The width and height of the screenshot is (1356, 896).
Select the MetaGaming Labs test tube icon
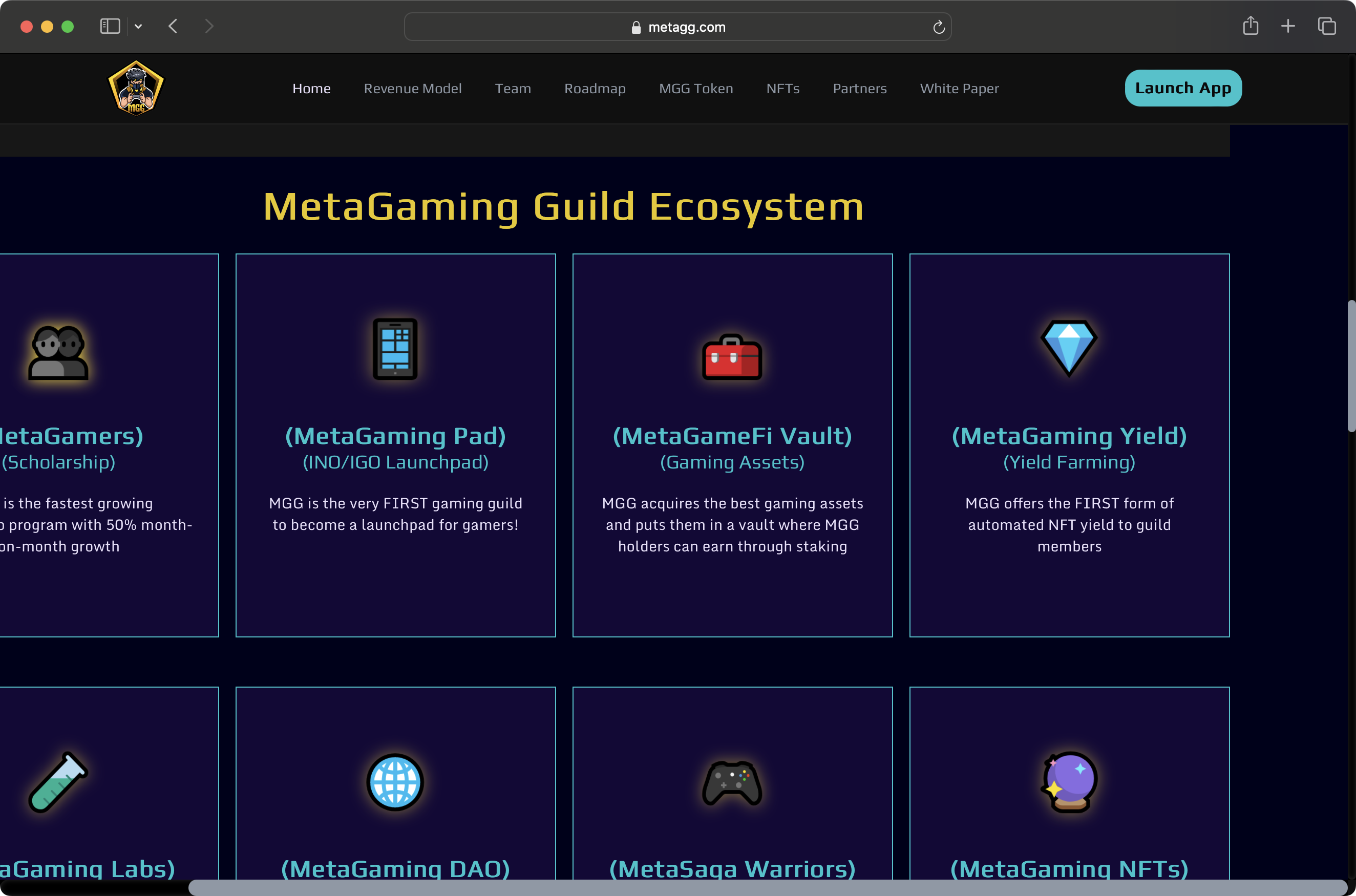click(x=59, y=781)
